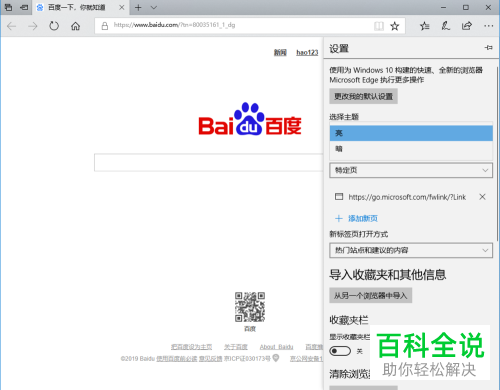
Task: Click 更改我的默认设置 button
Action: coord(363,96)
